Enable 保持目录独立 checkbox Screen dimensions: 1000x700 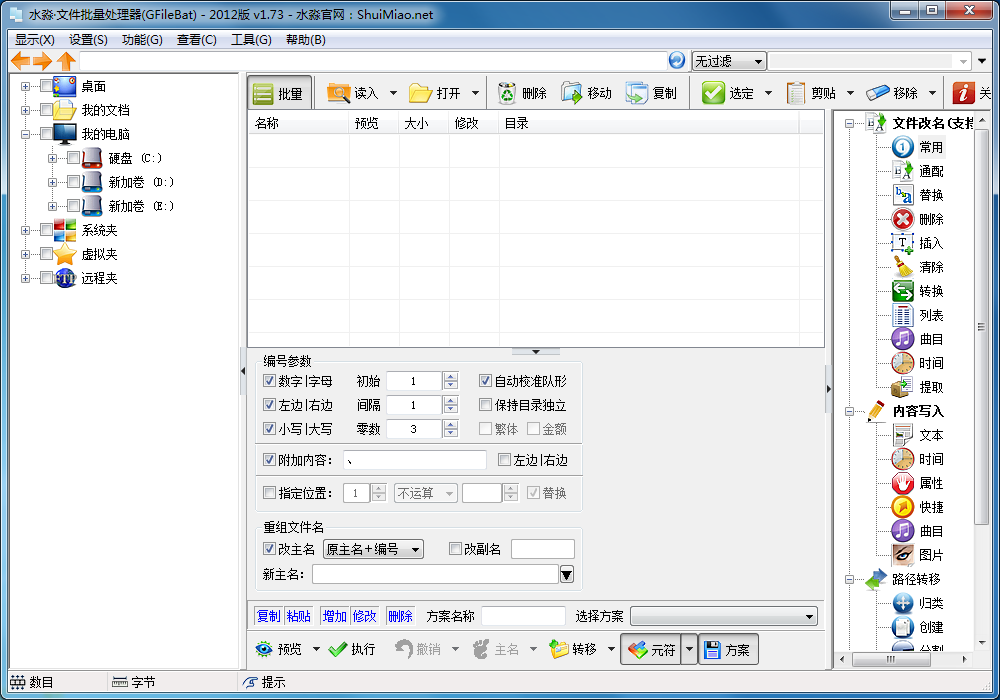(x=485, y=405)
